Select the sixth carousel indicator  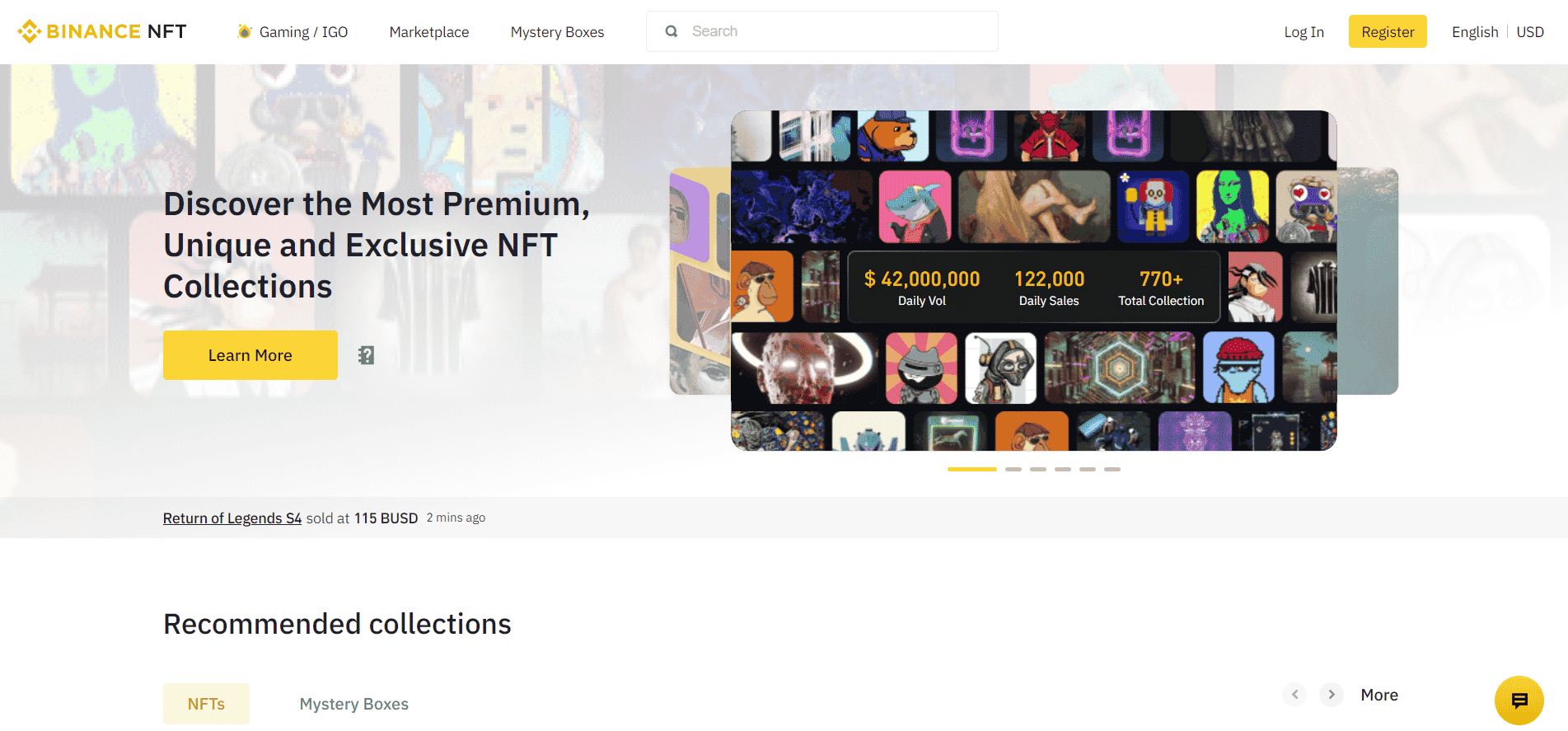[x=1112, y=469]
